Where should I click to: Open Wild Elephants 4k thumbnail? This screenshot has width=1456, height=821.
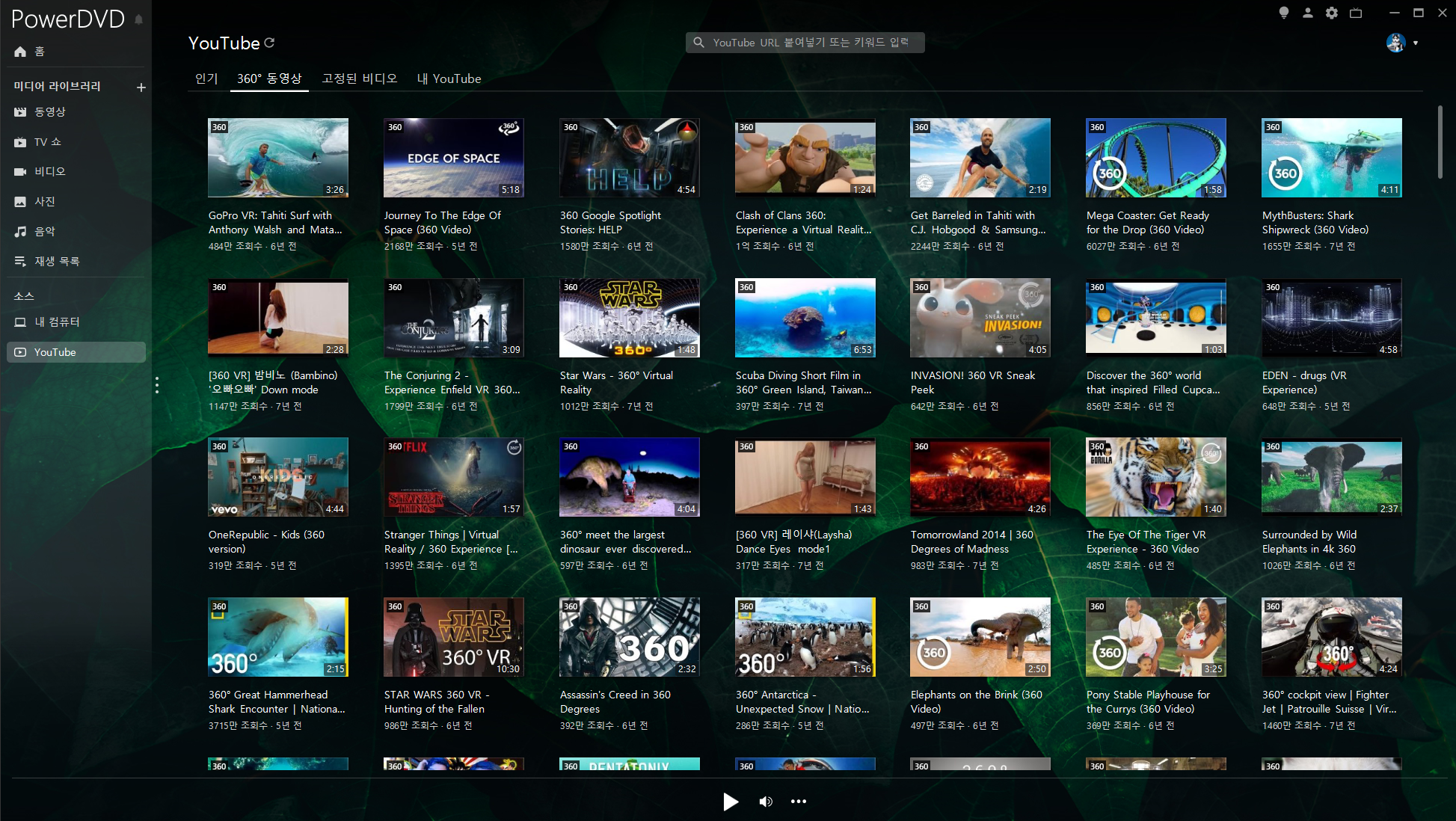(x=1332, y=477)
